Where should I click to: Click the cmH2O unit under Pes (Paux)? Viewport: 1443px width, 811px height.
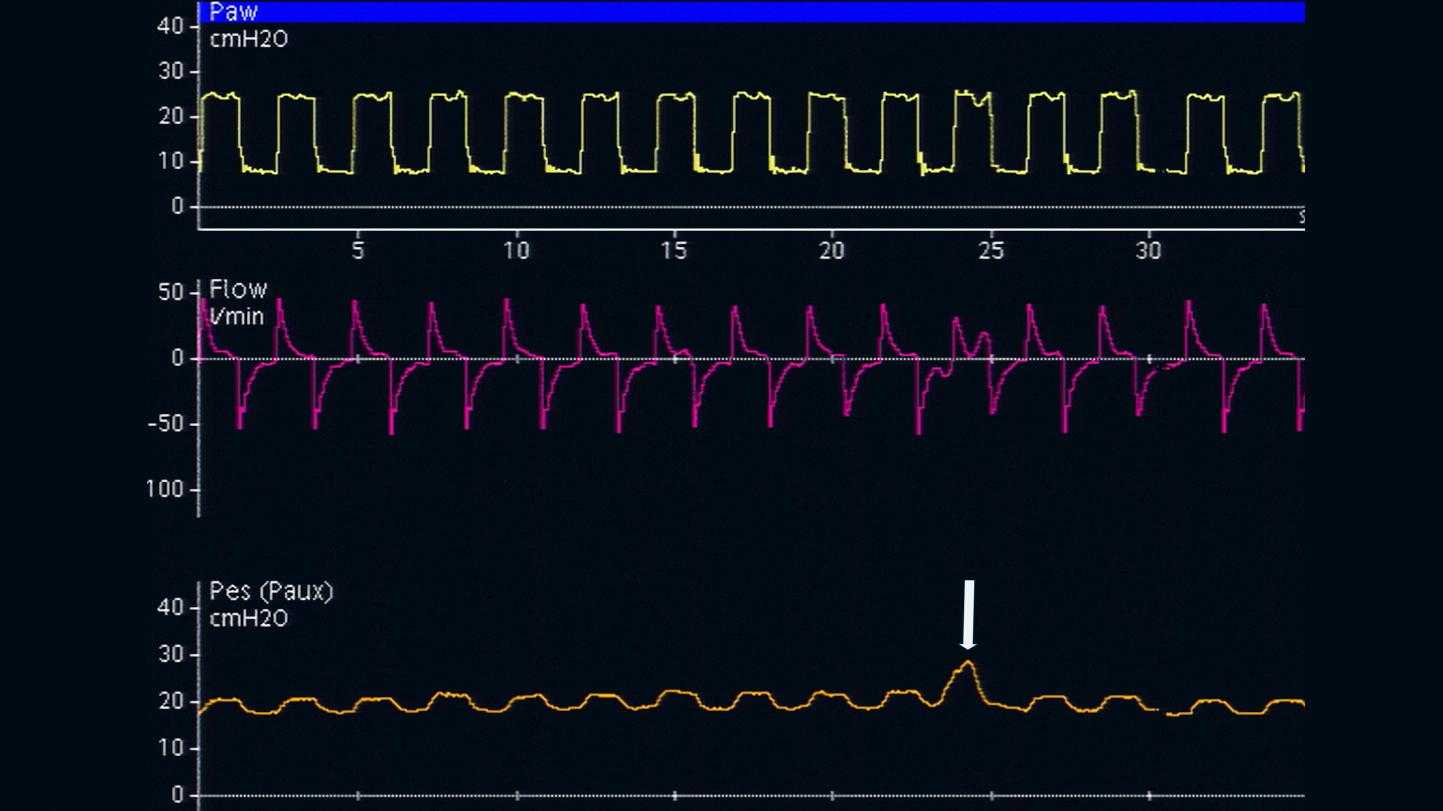[x=249, y=619]
